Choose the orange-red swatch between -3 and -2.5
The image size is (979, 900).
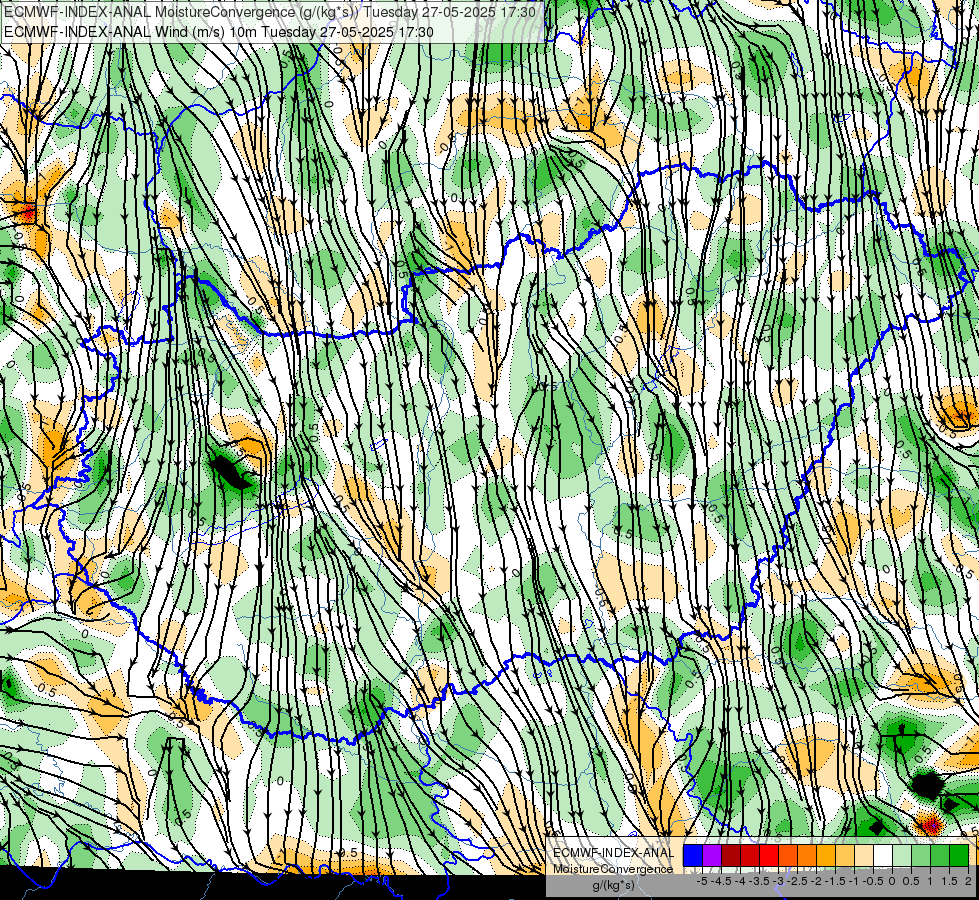coord(788,855)
